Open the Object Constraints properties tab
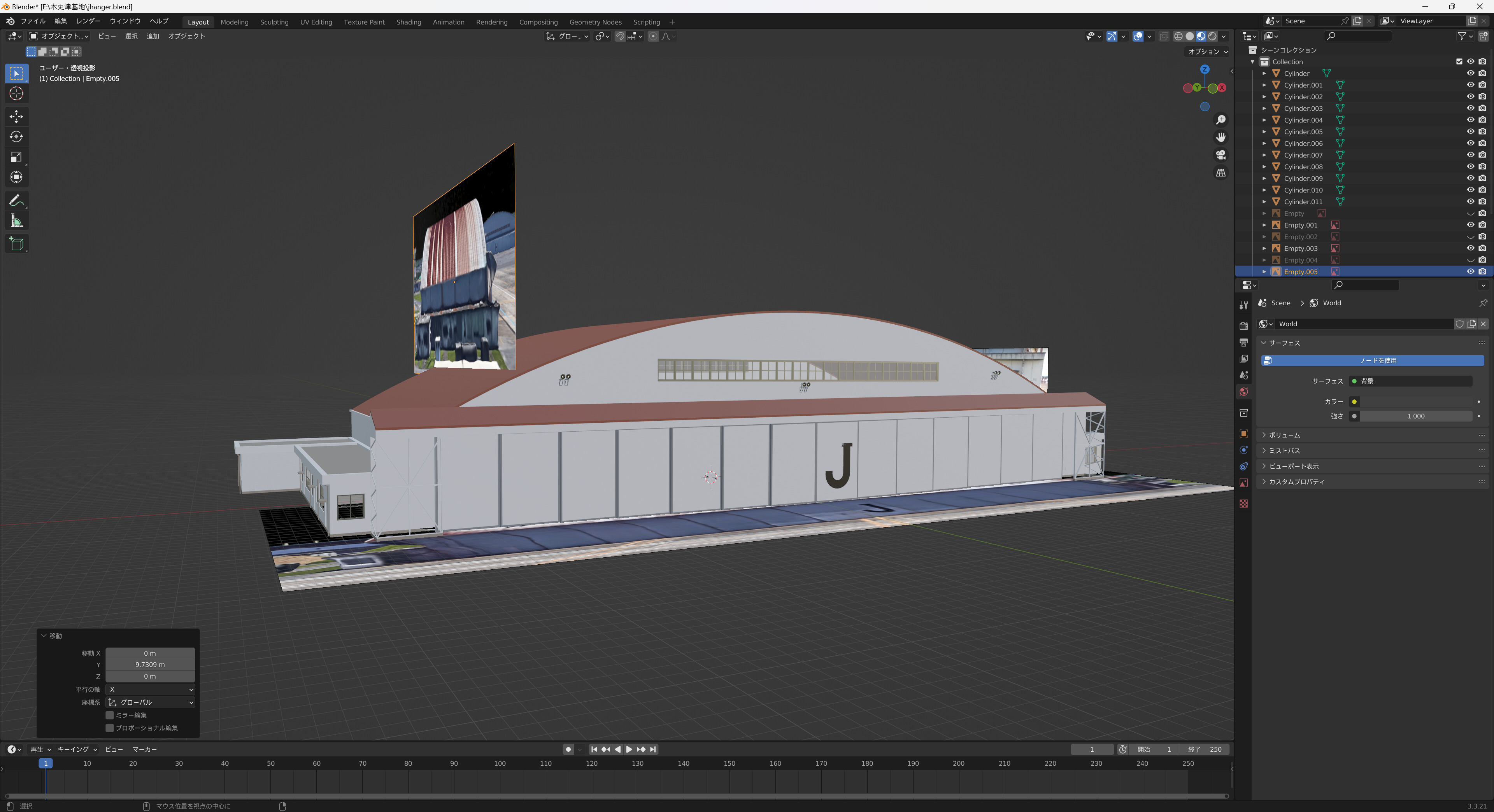The image size is (1494, 812). [x=1243, y=467]
